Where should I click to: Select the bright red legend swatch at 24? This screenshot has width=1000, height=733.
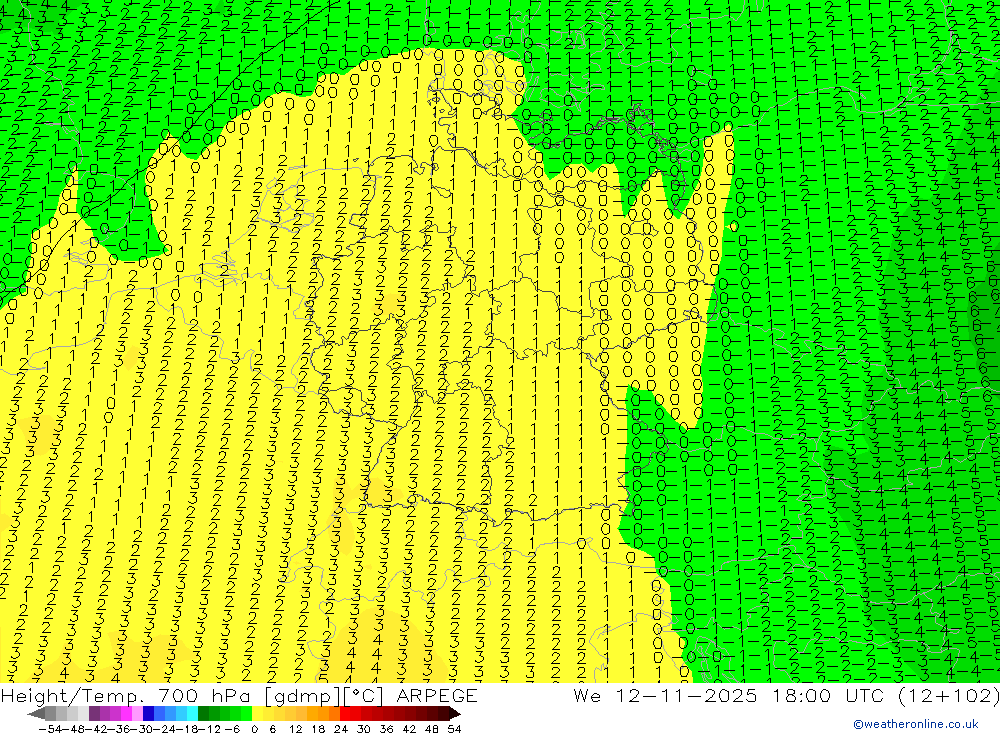tap(345, 714)
